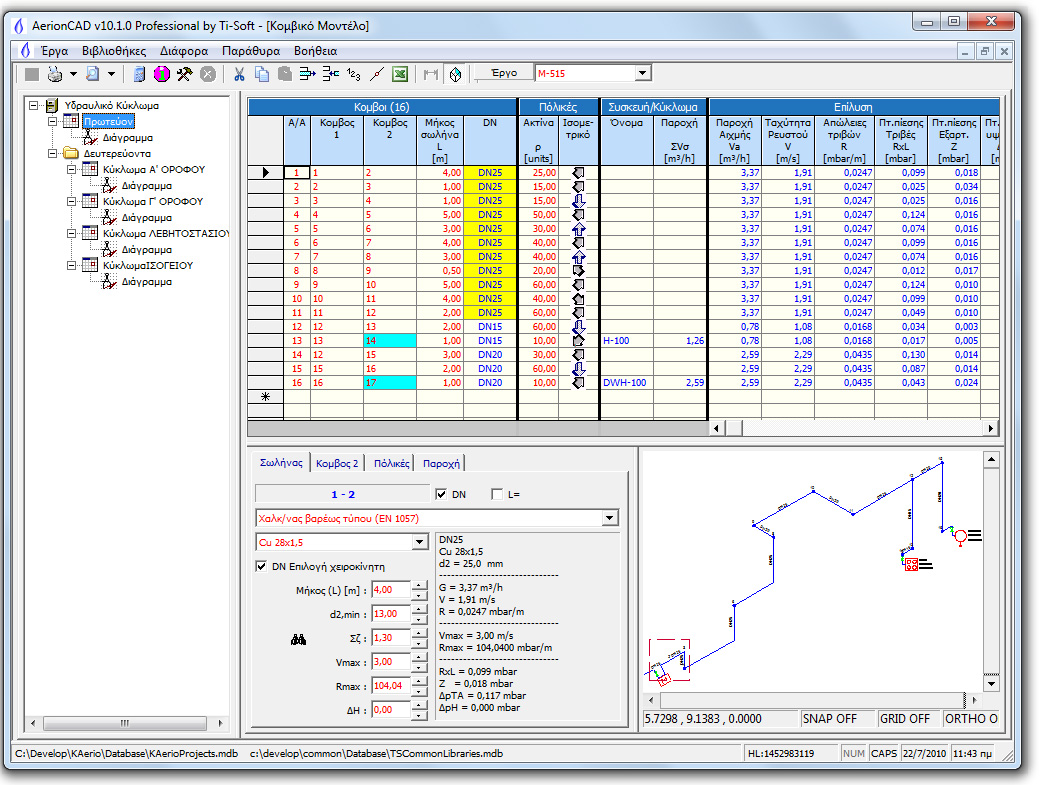This screenshot has height=785, width=1040.
Task: Click the 123 renumbering icon on the toolbar
Action: 354,72
